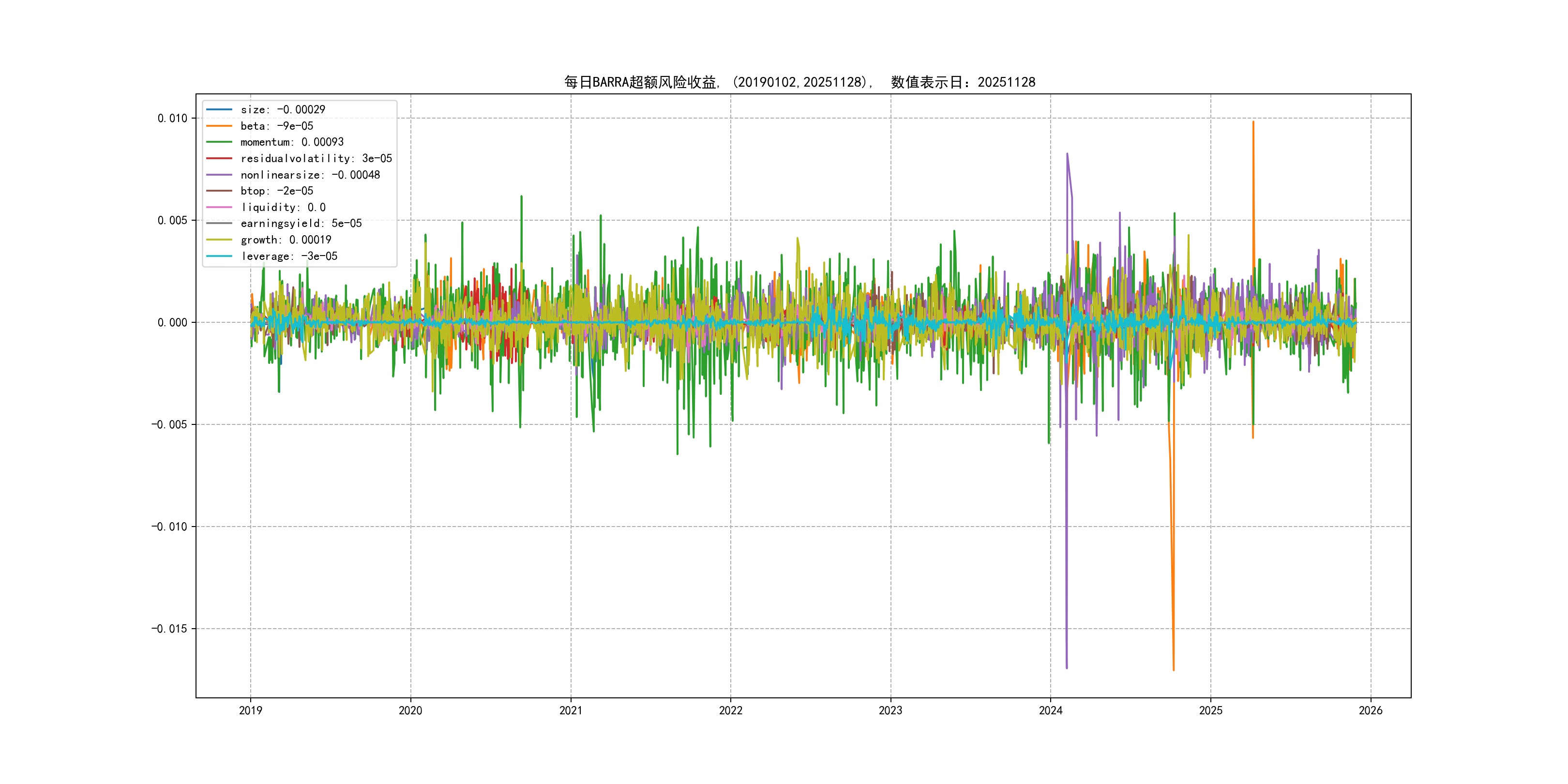Click the purple downward spike bottom in 2024
Screen dimensions: 1568x784
coord(1067,667)
